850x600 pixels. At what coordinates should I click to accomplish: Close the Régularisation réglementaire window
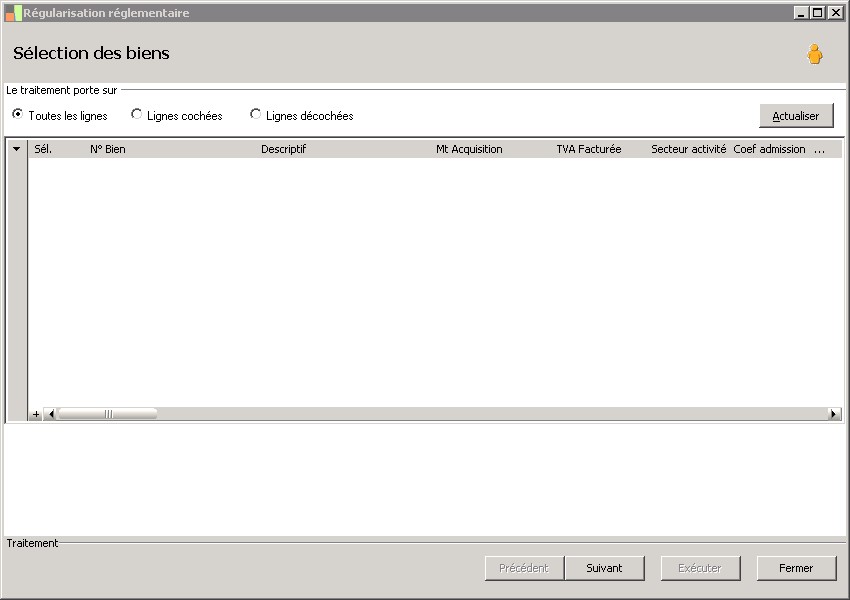(x=835, y=12)
